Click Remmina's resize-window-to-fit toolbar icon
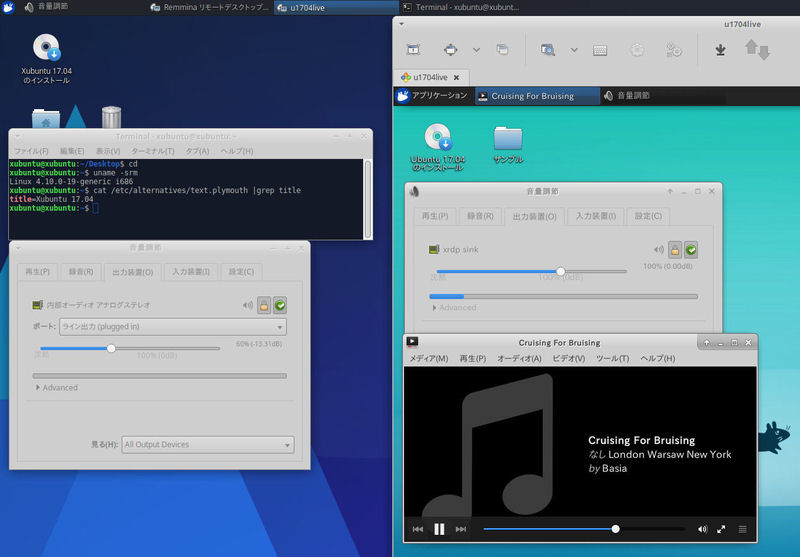Screen dimensions: 800x557 (413, 49)
